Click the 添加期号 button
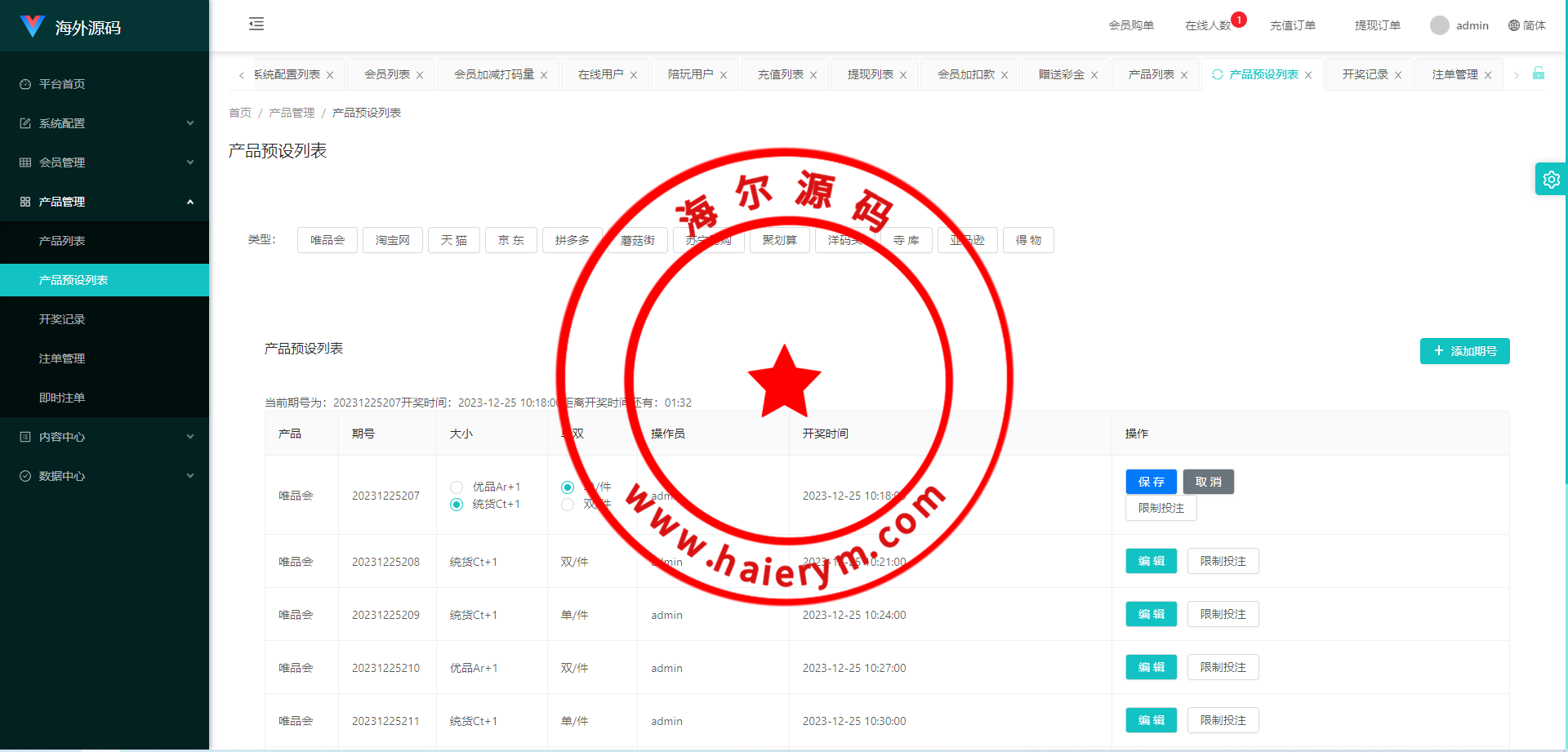 pos(1464,351)
